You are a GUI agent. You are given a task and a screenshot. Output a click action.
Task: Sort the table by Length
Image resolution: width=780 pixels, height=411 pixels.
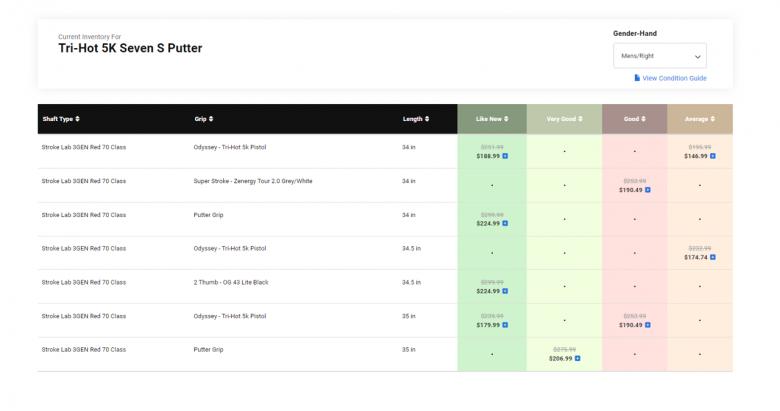(x=416, y=119)
